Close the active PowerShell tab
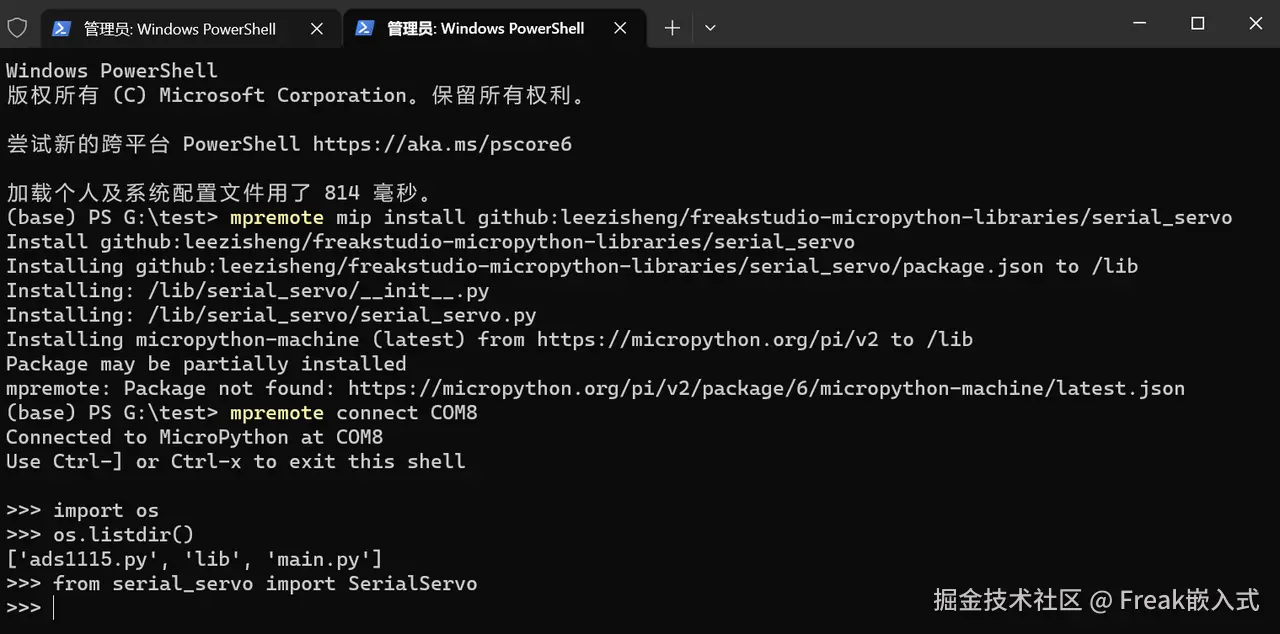The height and width of the screenshot is (634, 1280). click(620, 29)
